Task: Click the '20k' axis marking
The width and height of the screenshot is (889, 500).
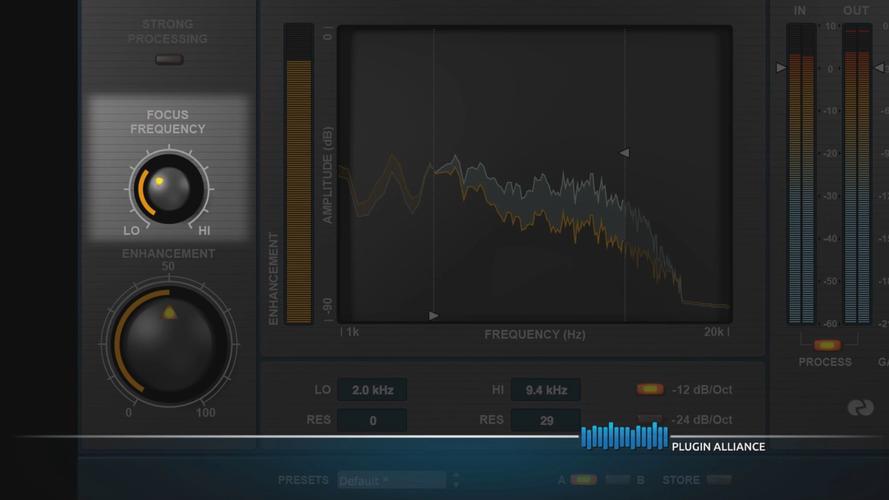Action: (714, 332)
